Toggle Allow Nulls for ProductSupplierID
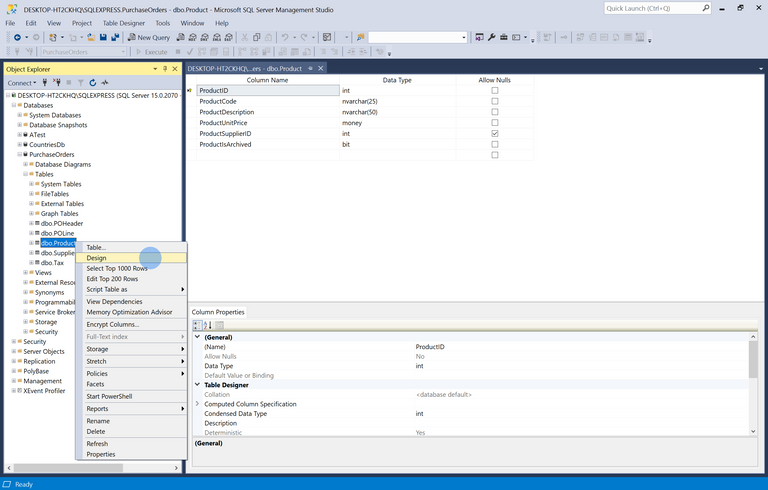Image resolution: width=768 pixels, height=490 pixels. (x=494, y=133)
